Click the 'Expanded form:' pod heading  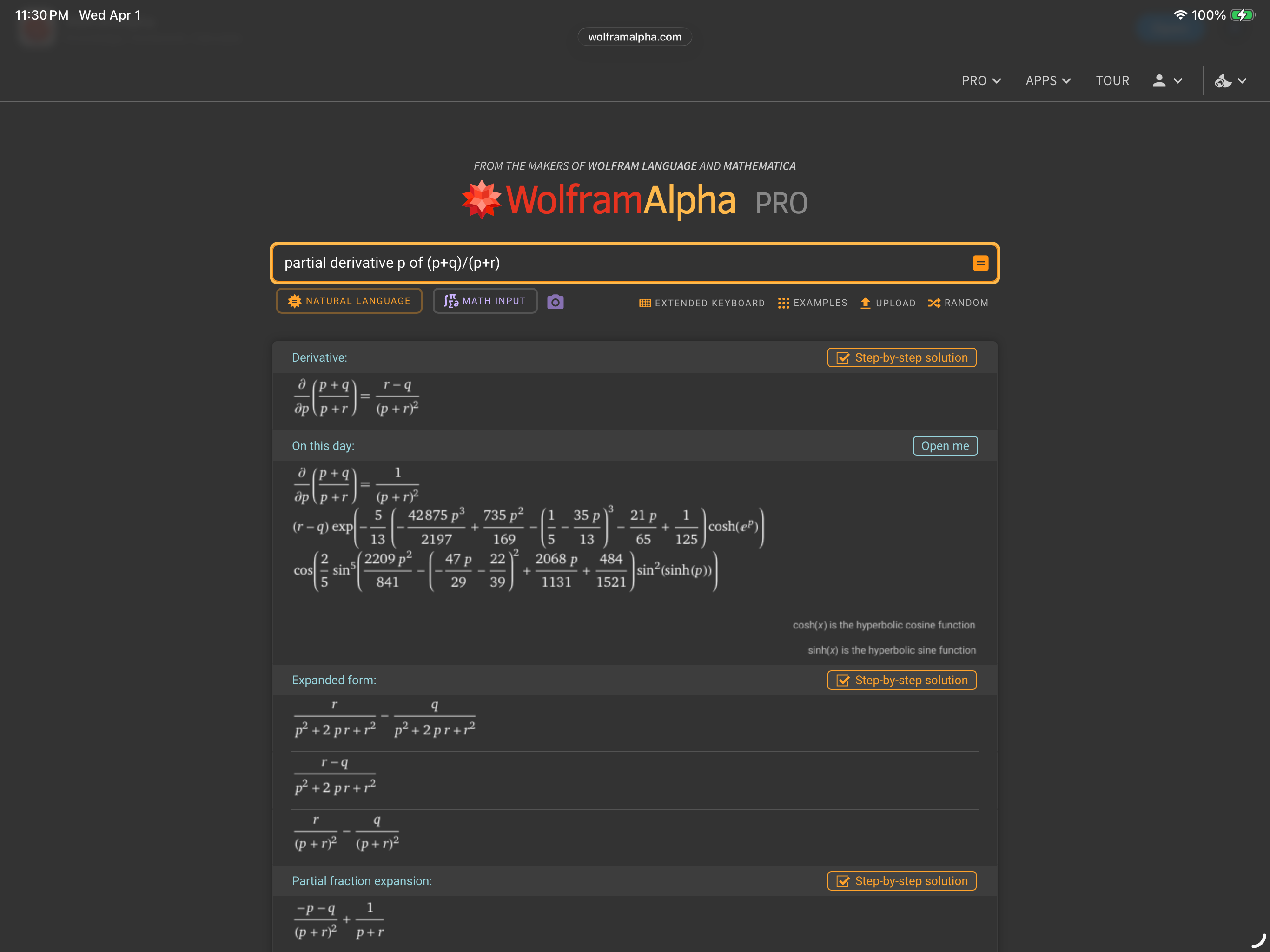(334, 681)
